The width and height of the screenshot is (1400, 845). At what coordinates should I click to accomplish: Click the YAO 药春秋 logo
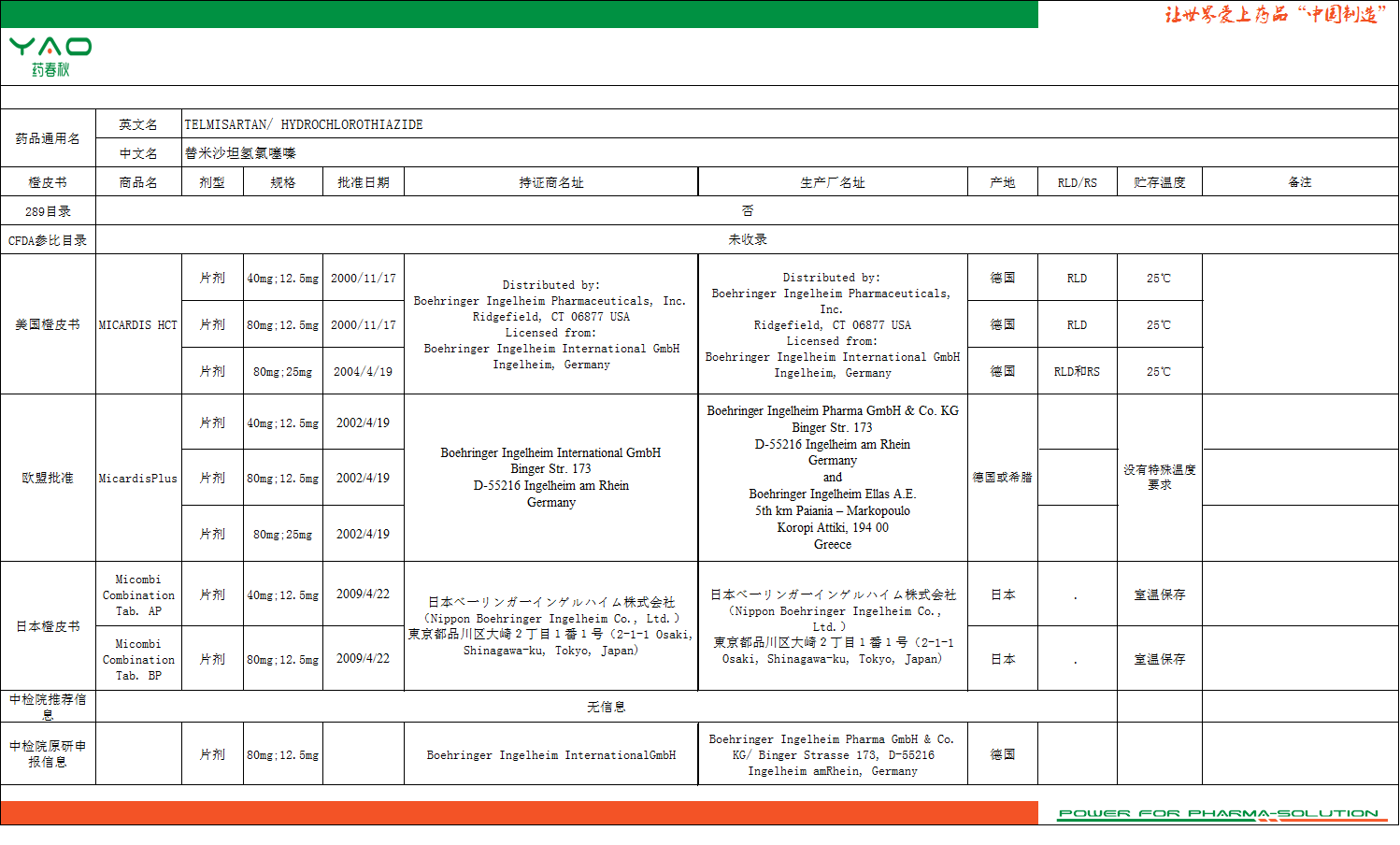coord(50,57)
